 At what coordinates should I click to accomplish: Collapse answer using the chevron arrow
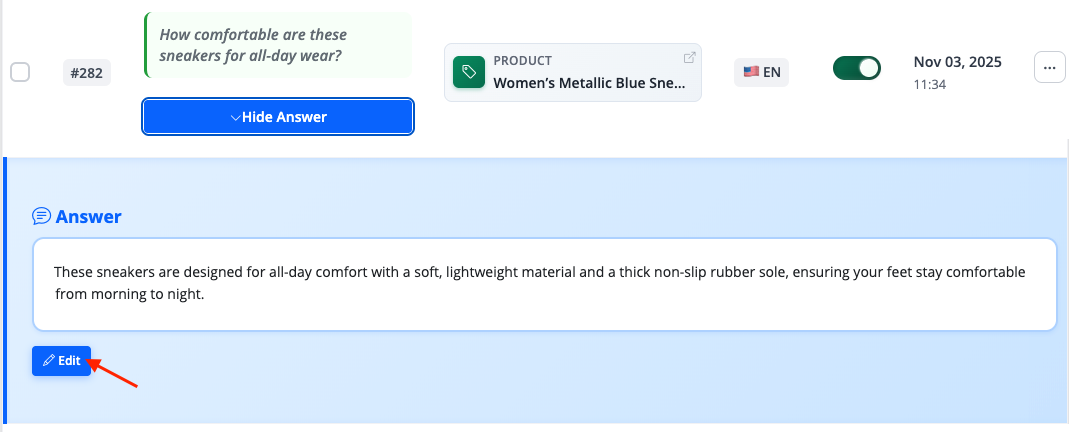click(x=235, y=118)
